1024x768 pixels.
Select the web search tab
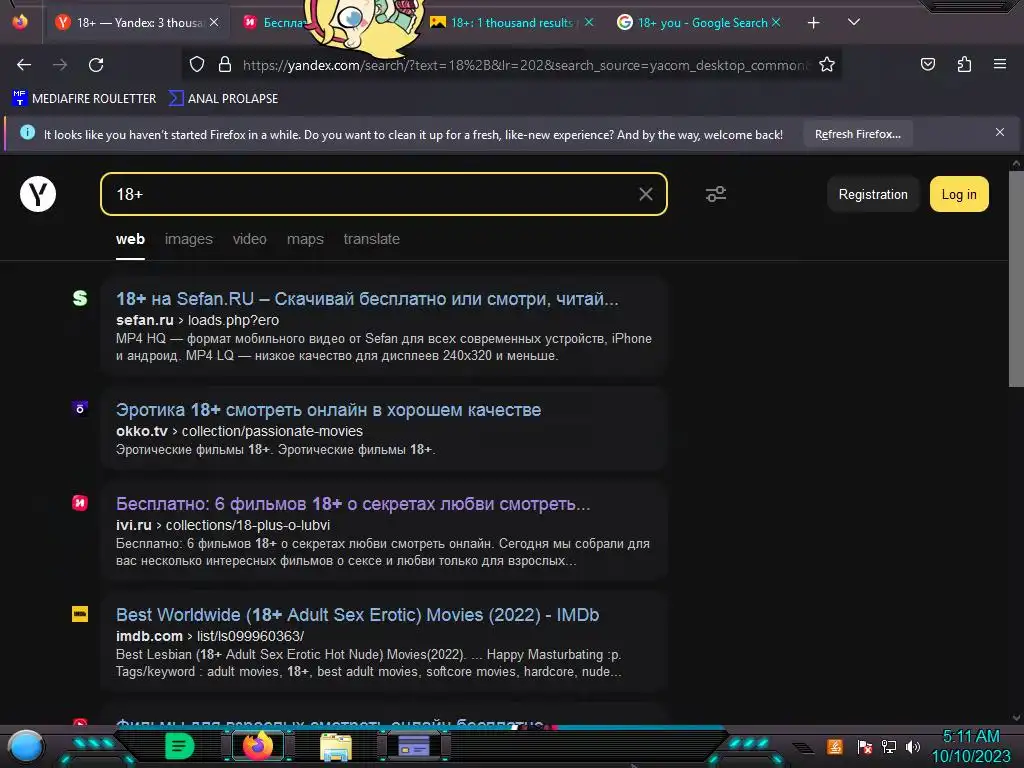131,239
